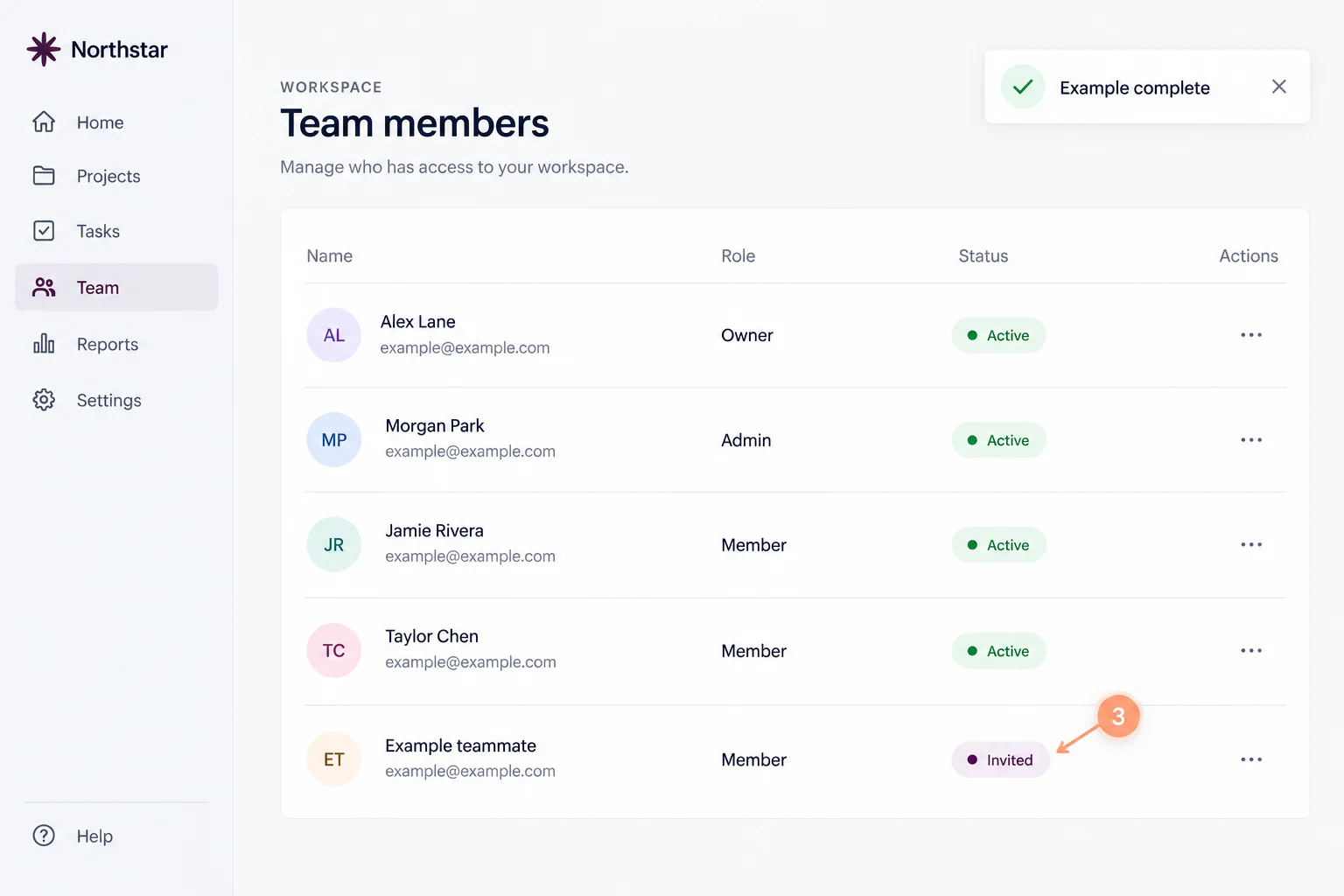Go to Home in the sidebar

tap(116, 122)
